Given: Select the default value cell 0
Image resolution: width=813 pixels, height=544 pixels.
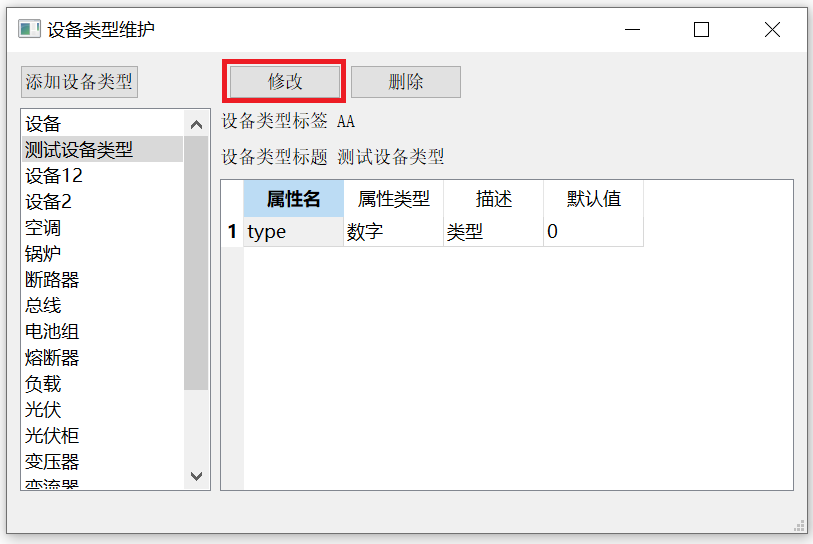Looking at the screenshot, I should tap(594, 231).
